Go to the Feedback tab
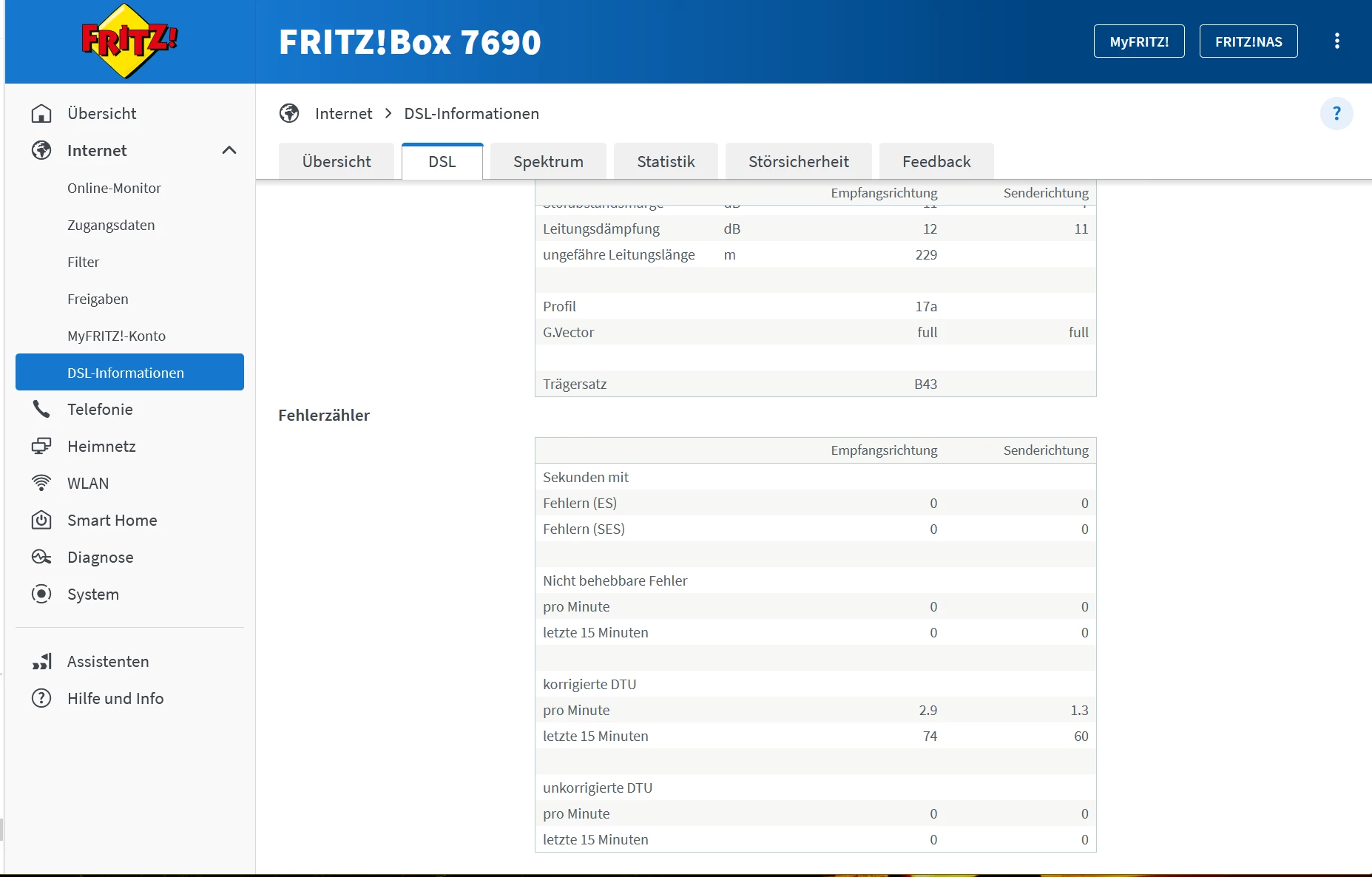 (x=936, y=161)
